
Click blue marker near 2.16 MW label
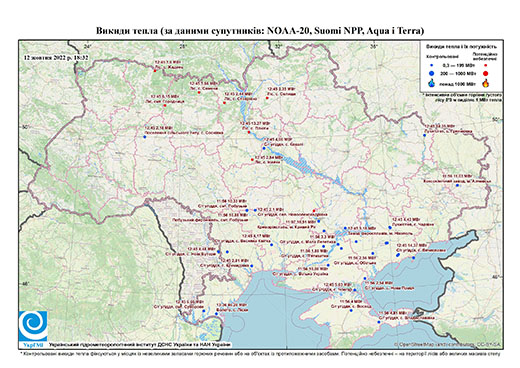[x=145, y=137]
